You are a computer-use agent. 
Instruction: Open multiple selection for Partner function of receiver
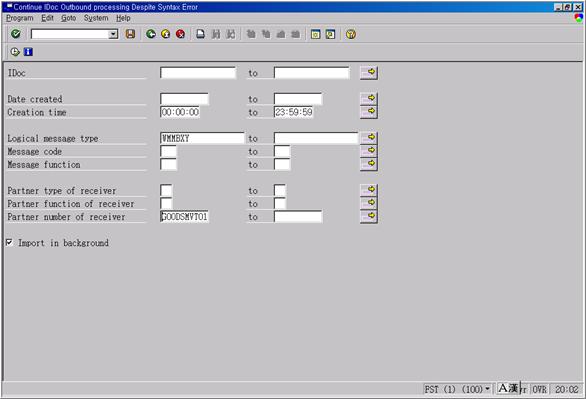pos(369,204)
